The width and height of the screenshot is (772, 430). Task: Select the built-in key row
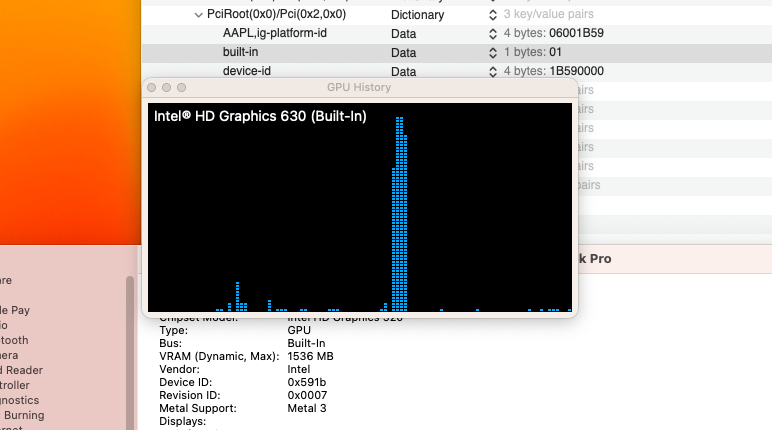coord(457,53)
